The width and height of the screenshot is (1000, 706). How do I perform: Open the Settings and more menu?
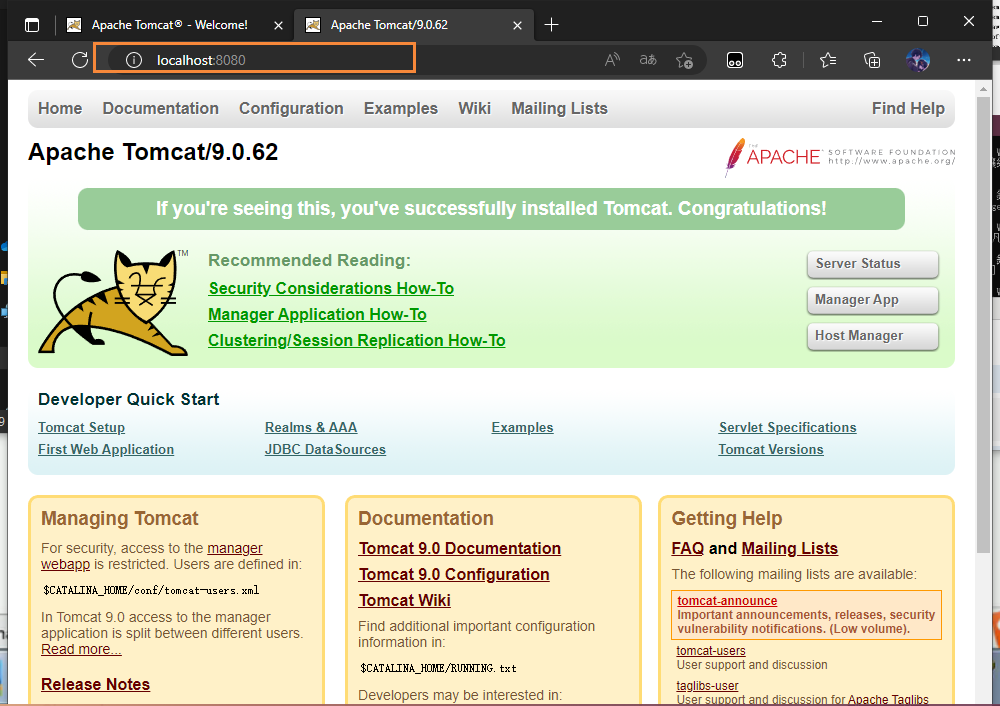pos(964,60)
